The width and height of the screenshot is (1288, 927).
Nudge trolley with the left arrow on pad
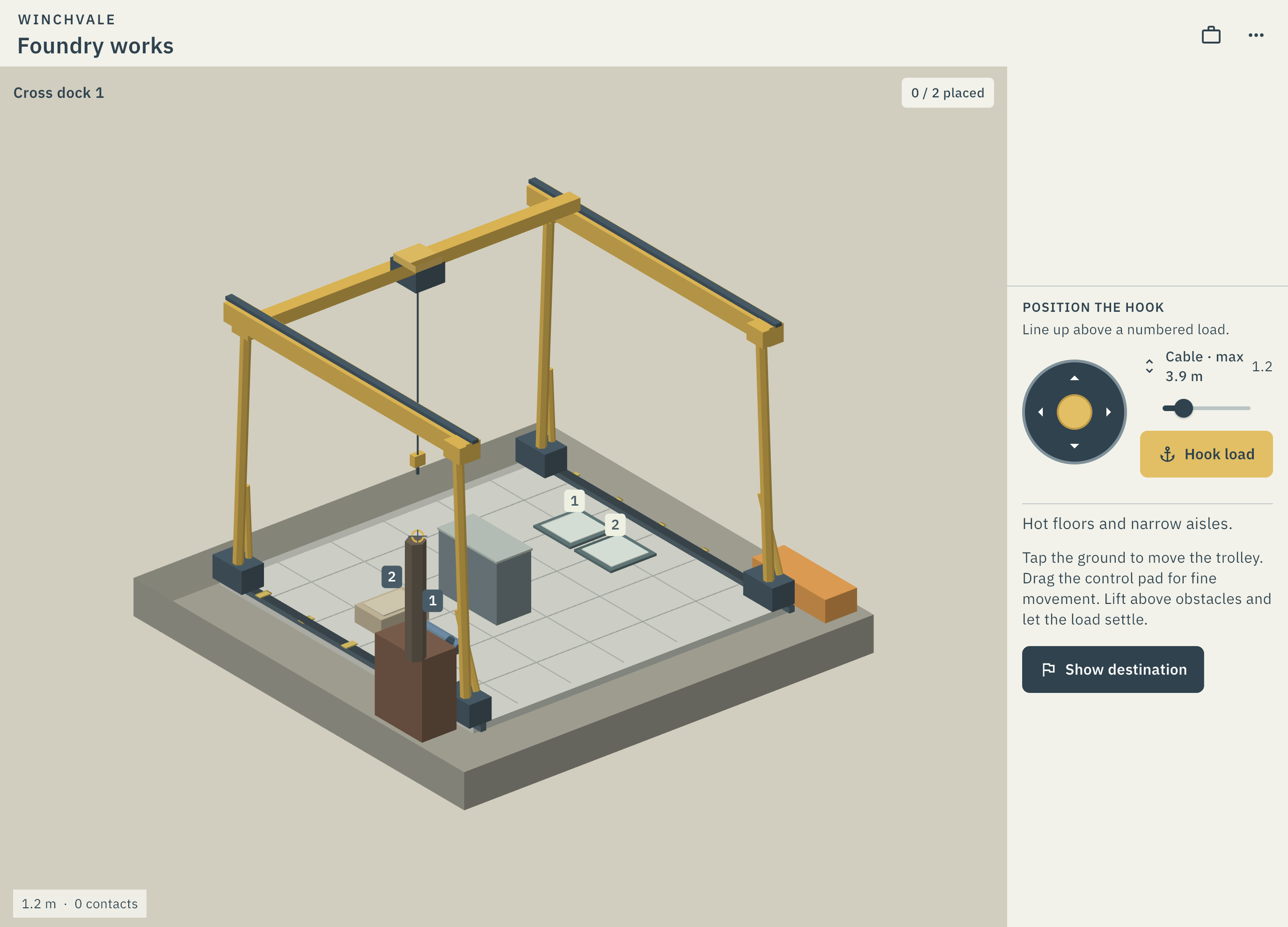click(x=1040, y=412)
